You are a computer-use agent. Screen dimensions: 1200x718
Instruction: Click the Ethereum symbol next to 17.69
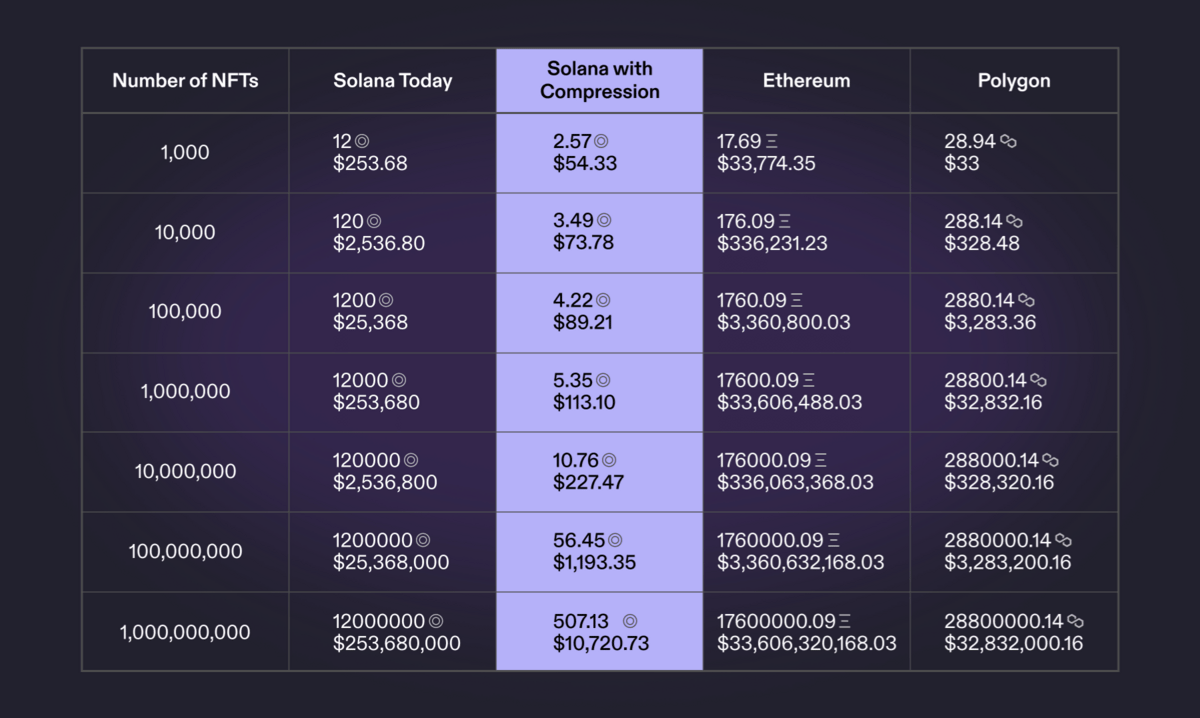click(769, 142)
